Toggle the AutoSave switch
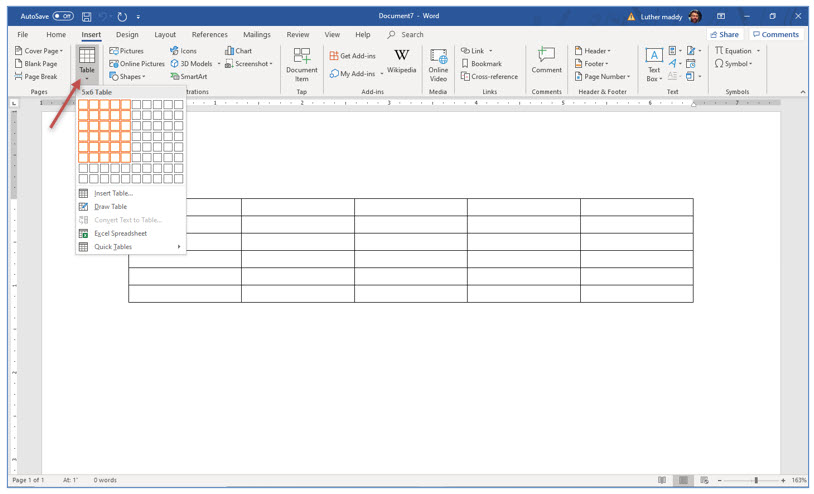Viewport: 814px width, 494px height. 63,16
